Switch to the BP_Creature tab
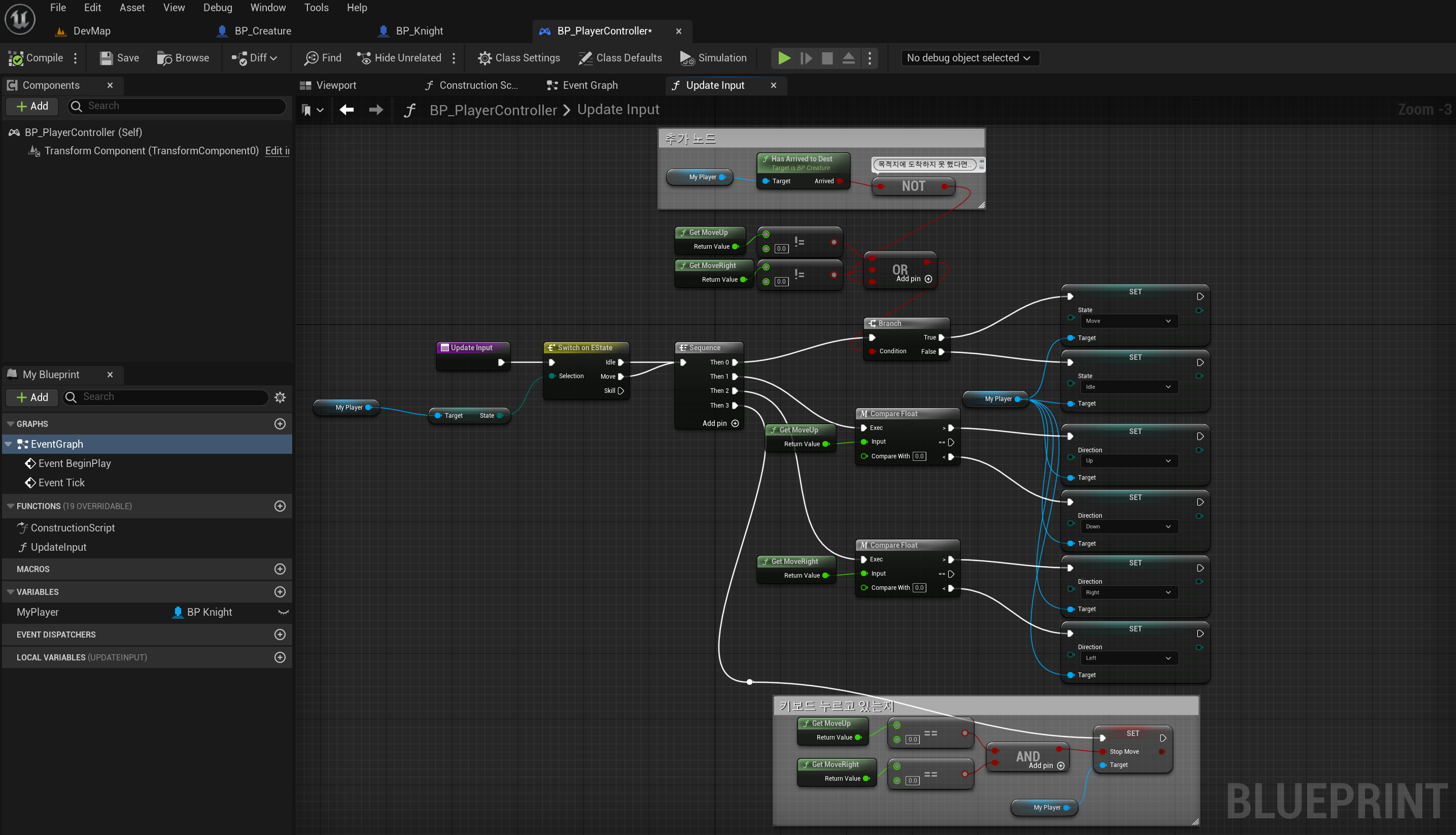The height and width of the screenshot is (835, 1456). [x=254, y=31]
